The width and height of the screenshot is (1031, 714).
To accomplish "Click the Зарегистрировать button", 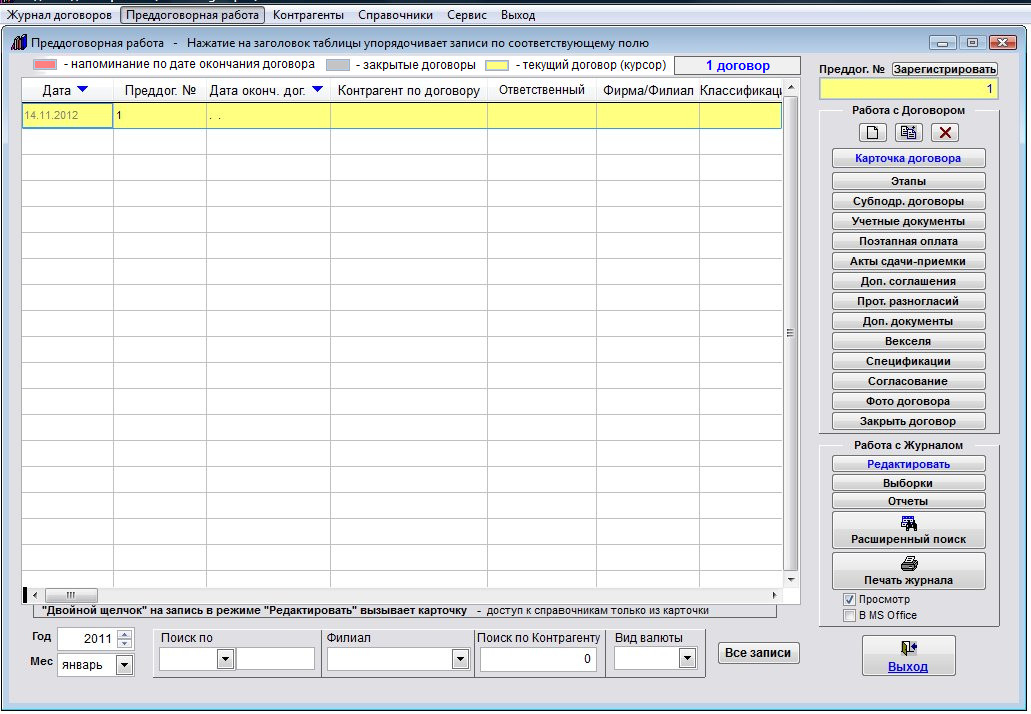I will (x=944, y=69).
